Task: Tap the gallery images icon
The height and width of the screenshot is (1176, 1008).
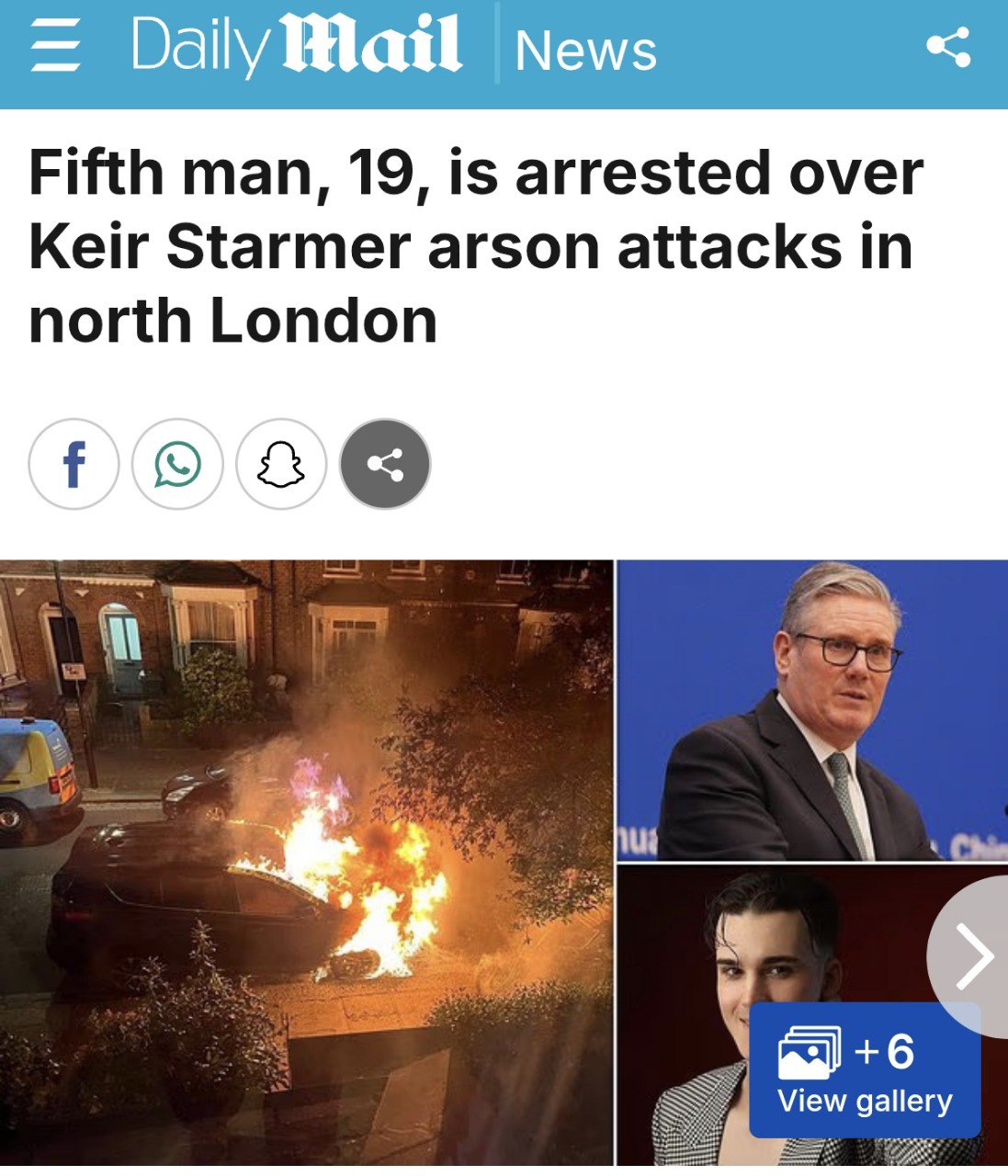Action: [x=809, y=1053]
